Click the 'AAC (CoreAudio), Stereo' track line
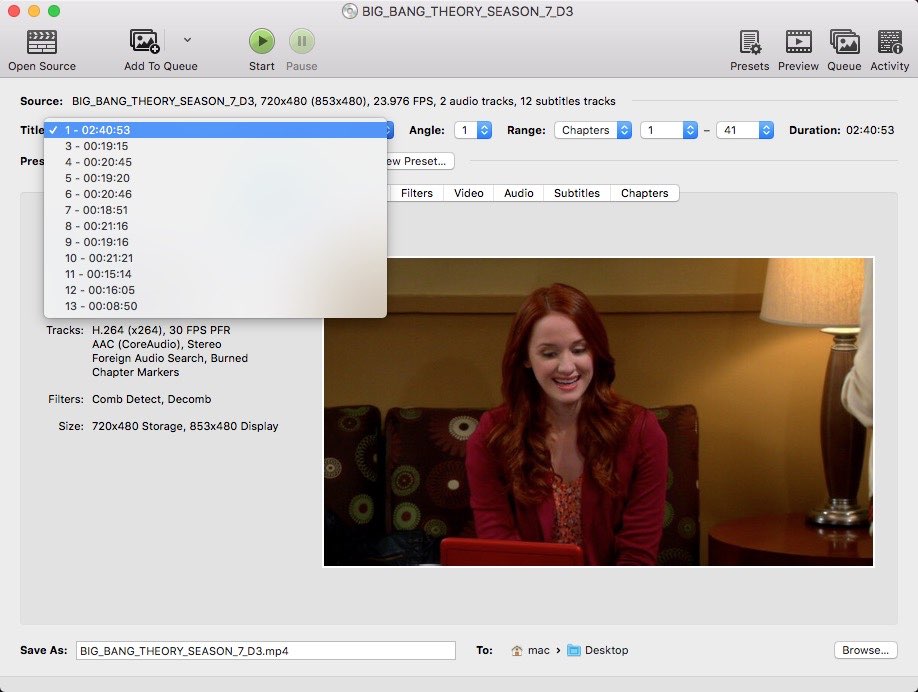Viewport: 918px width, 692px height. coord(156,344)
